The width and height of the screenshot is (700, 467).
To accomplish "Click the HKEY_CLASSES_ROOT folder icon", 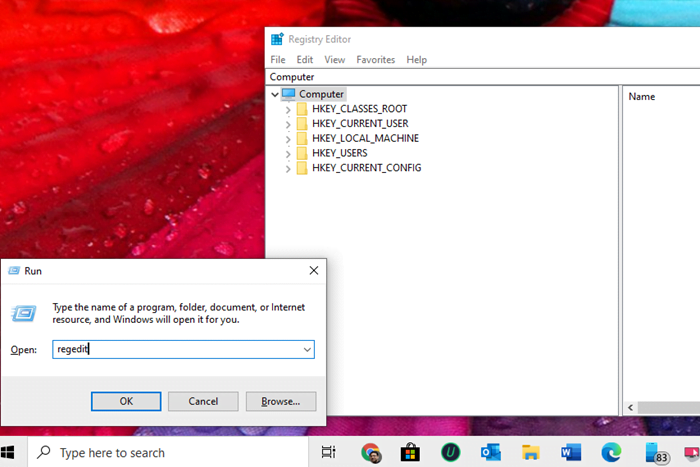I will tap(302, 109).
